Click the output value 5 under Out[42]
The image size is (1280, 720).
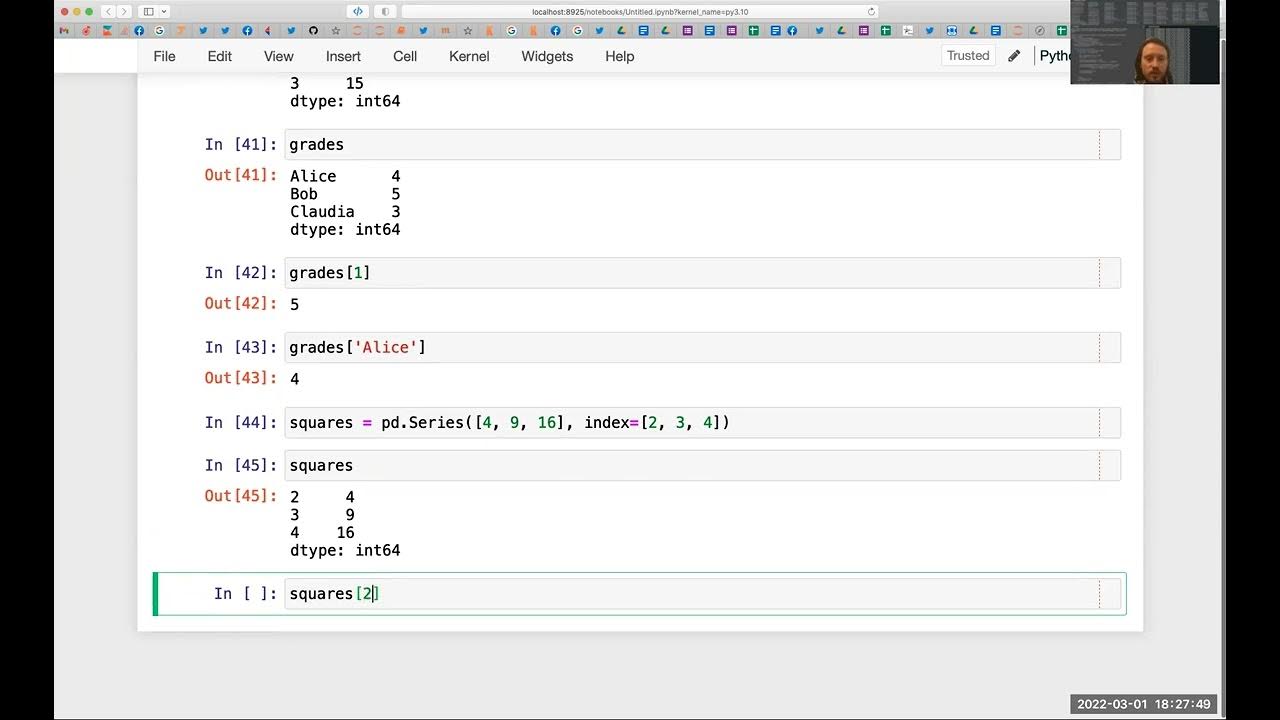click(294, 304)
